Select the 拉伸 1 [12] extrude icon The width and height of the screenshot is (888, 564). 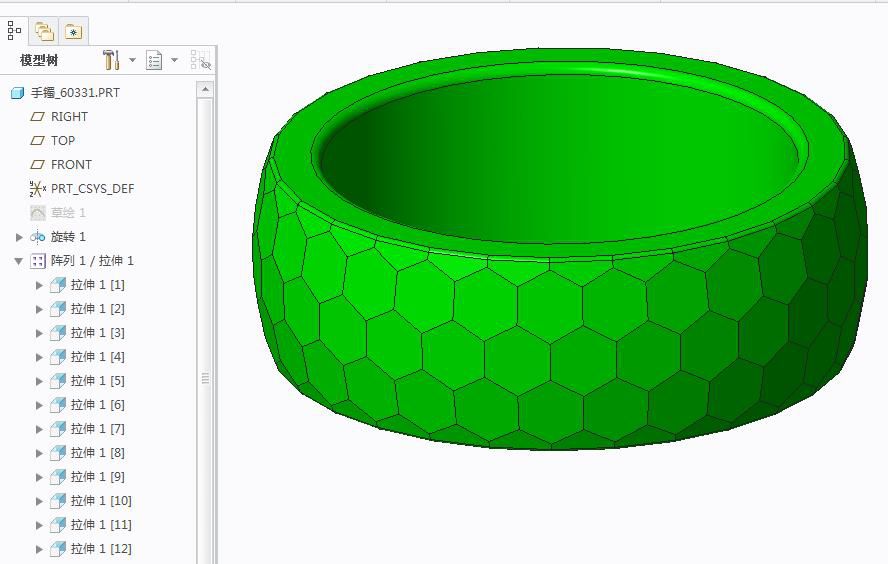58,549
